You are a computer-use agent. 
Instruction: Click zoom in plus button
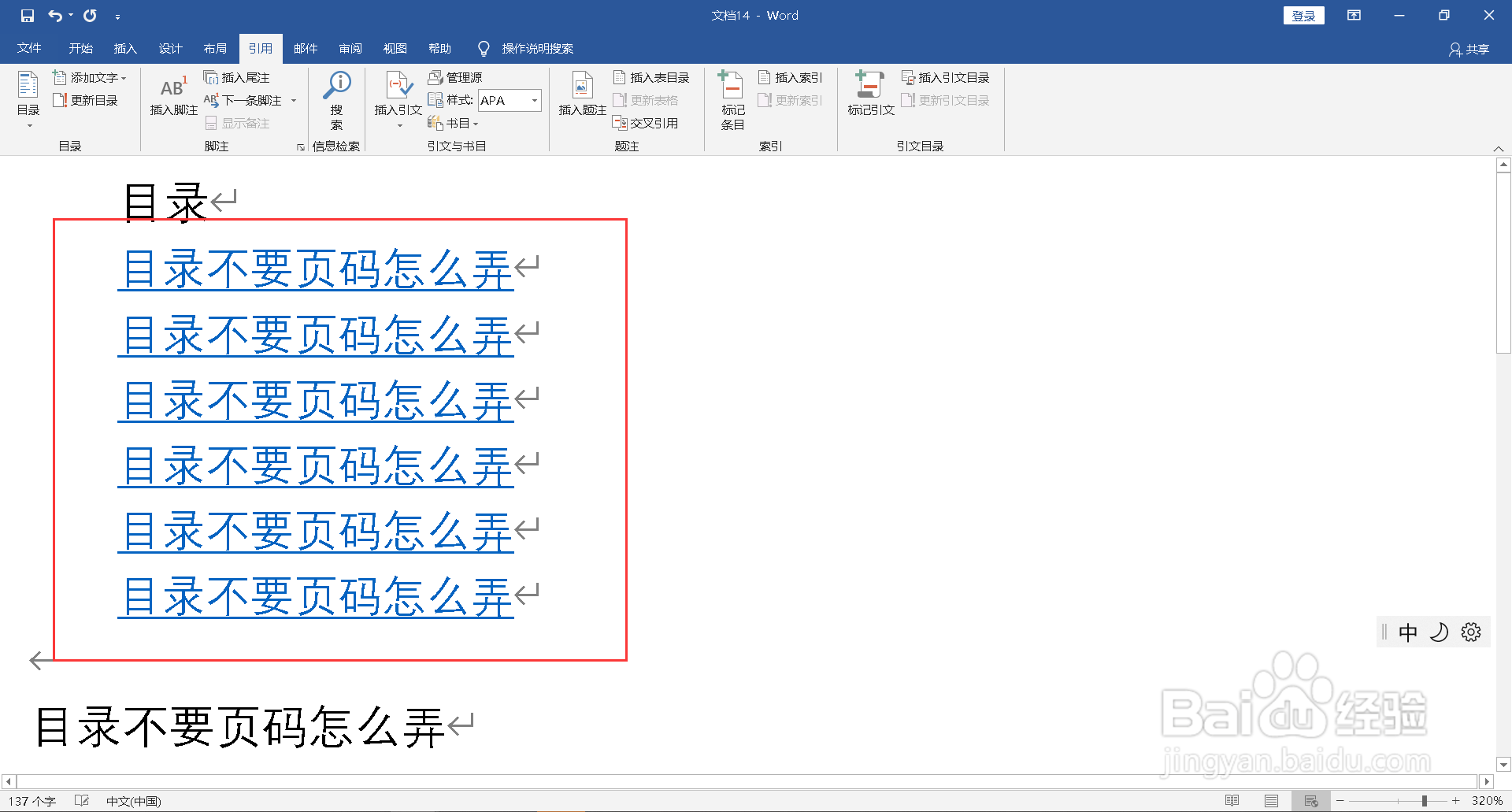1455,801
